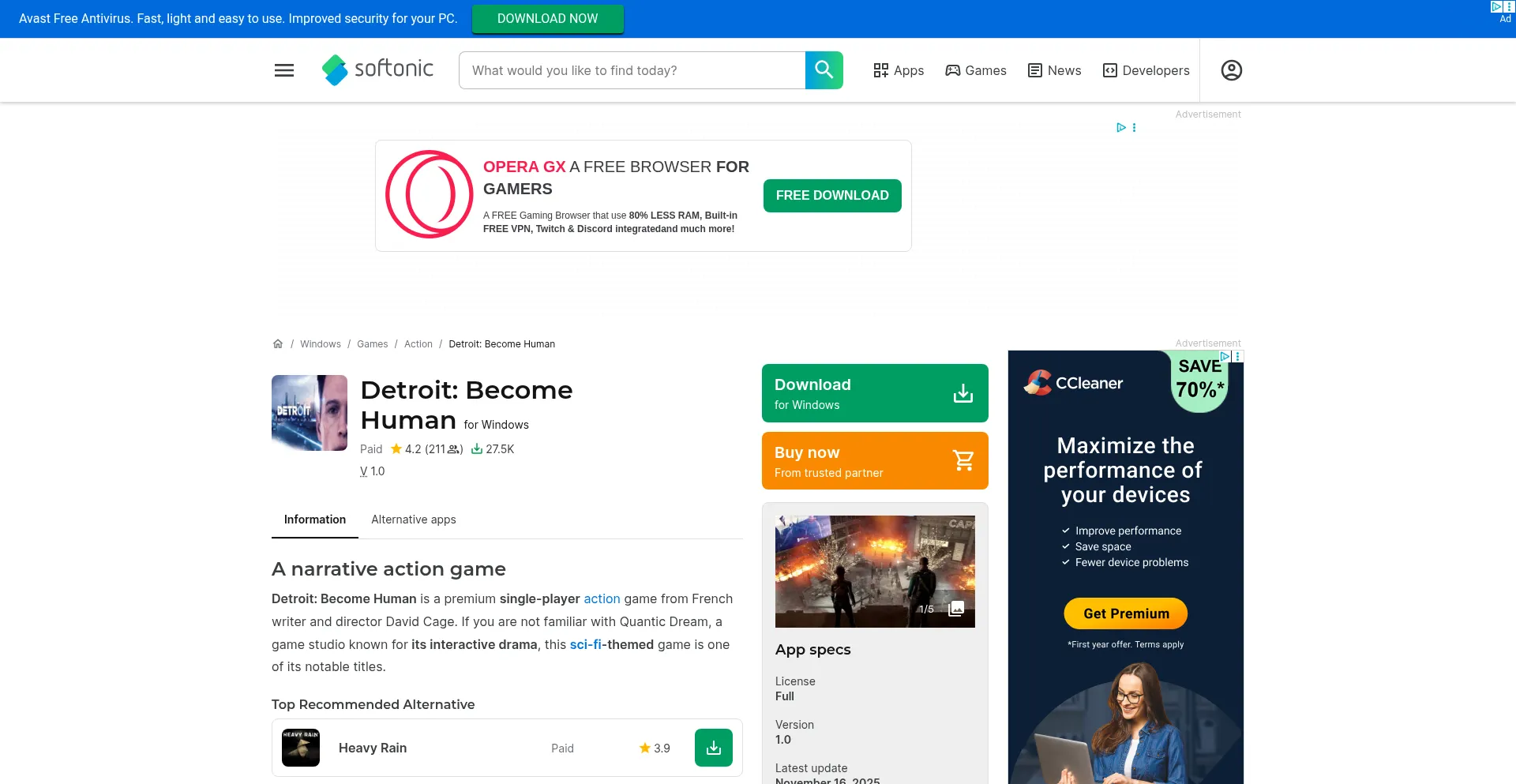The height and width of the screenshot is (784, 1516).
Task: Open Apps in the navigation bar
Action: click(899, 70)
